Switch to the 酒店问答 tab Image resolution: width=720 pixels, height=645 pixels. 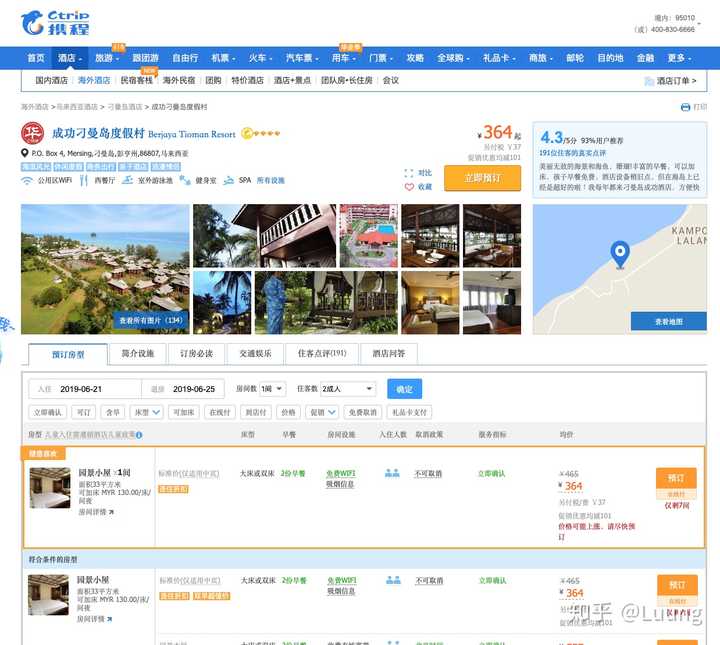[x=389, y=353]
